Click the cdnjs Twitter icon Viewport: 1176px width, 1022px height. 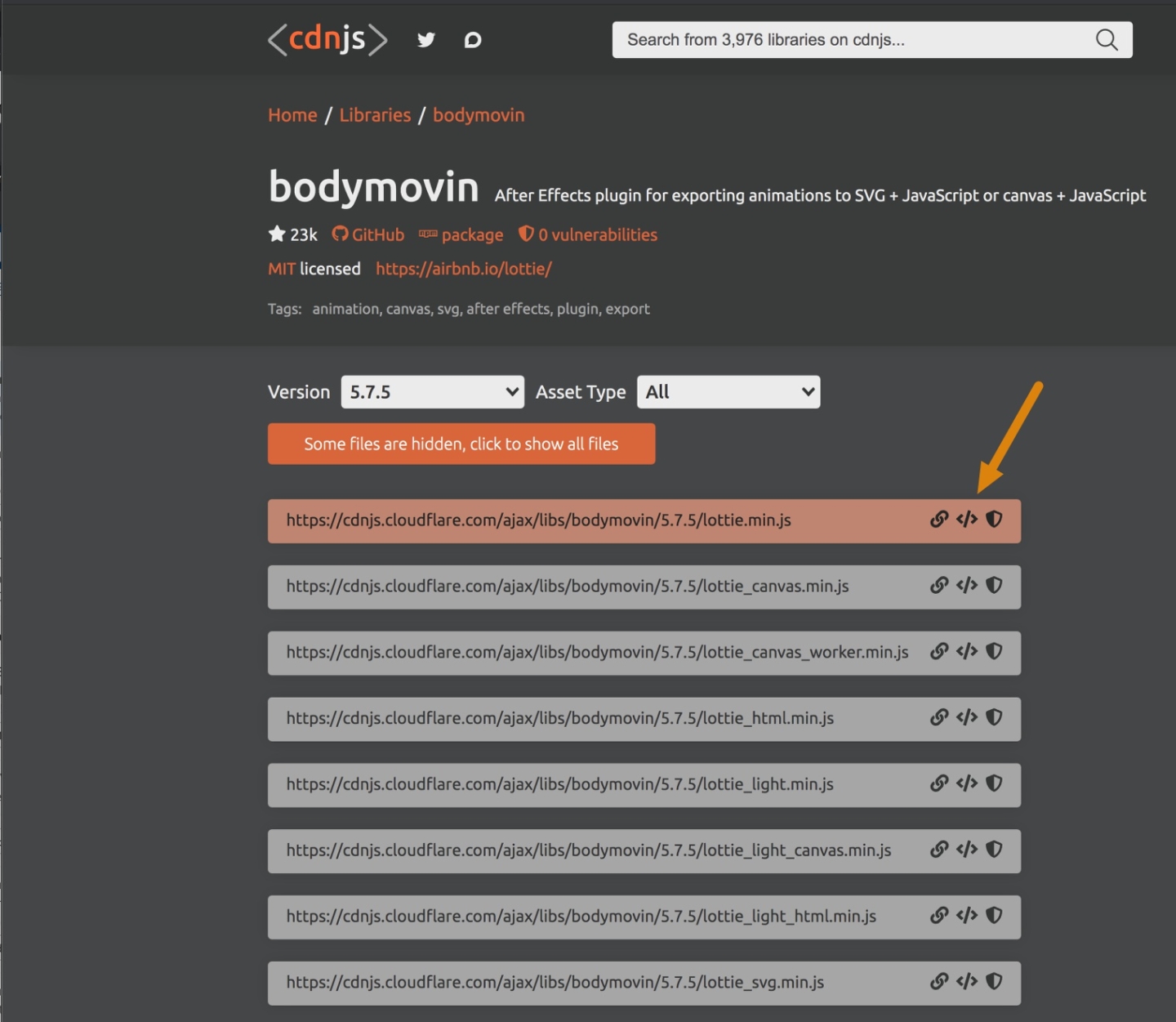(x=425, y=39)
